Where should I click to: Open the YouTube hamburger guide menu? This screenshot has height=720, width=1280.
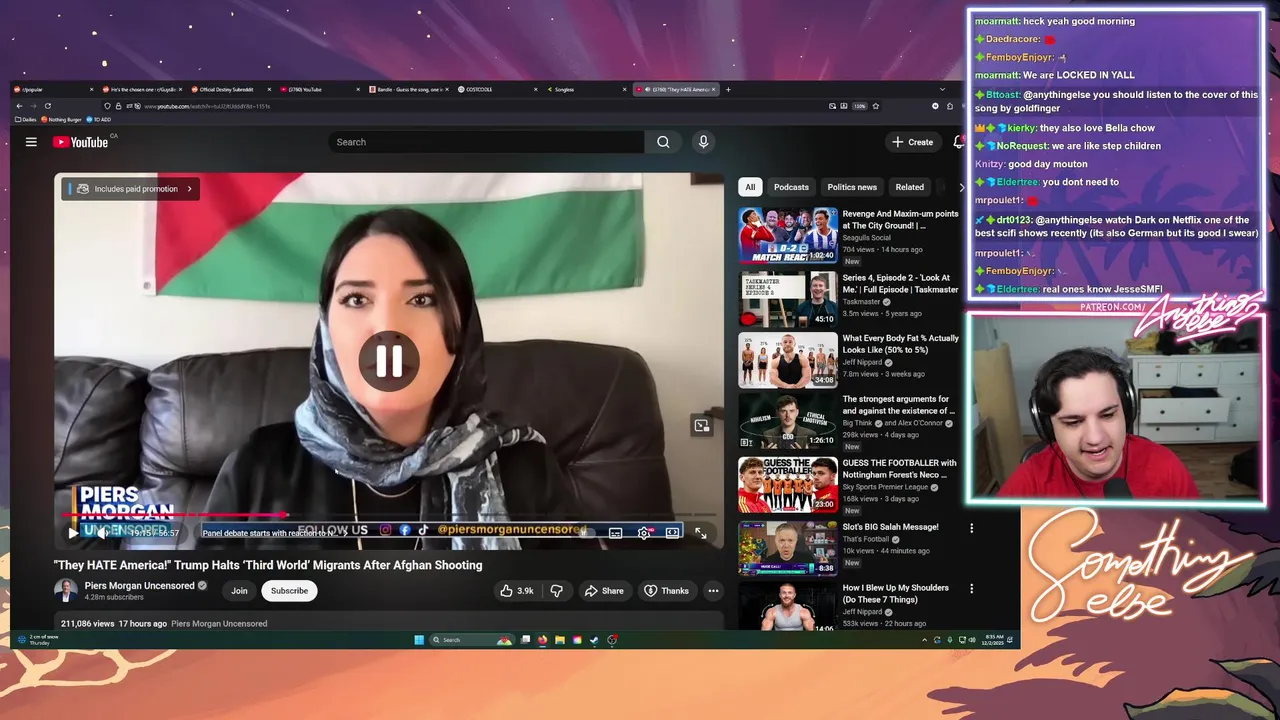[31, 142]
